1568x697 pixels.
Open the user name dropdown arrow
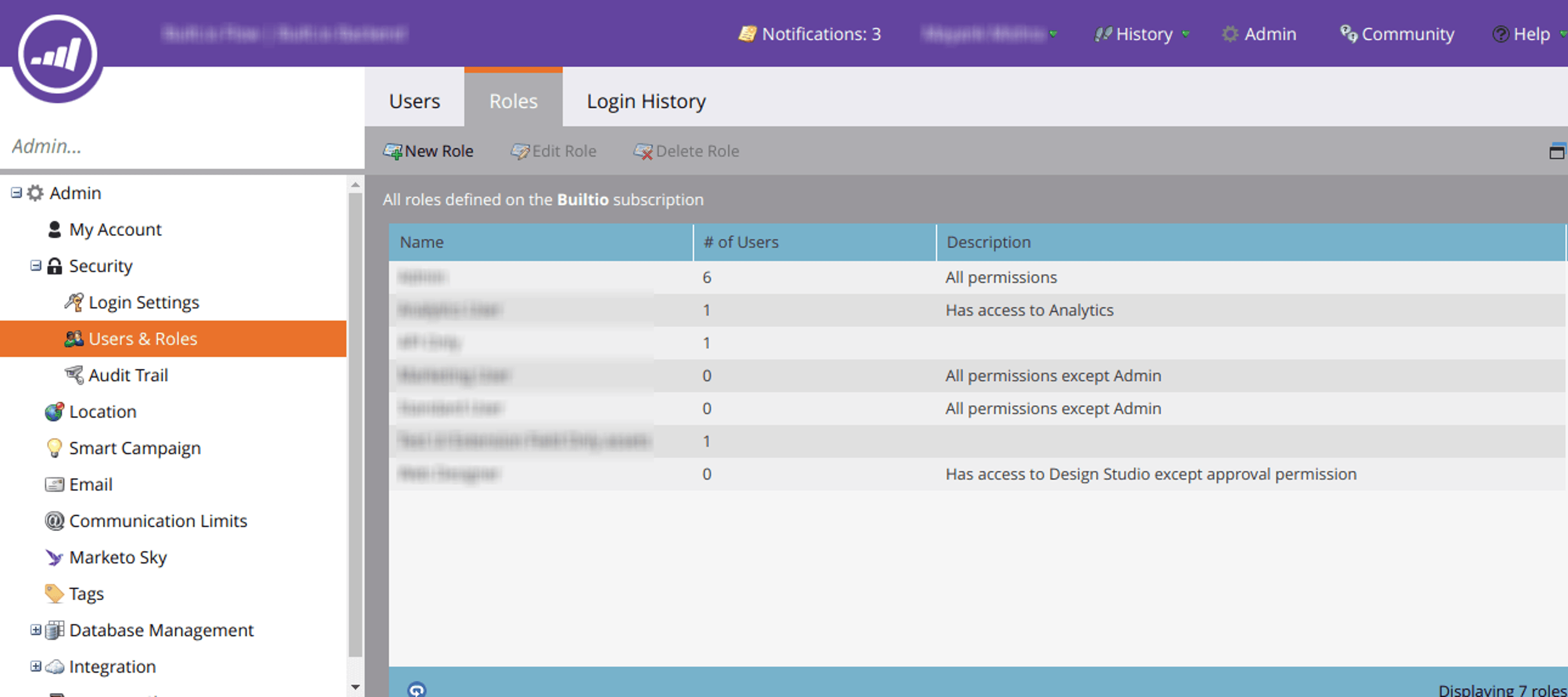click(x=1053, y=34)
